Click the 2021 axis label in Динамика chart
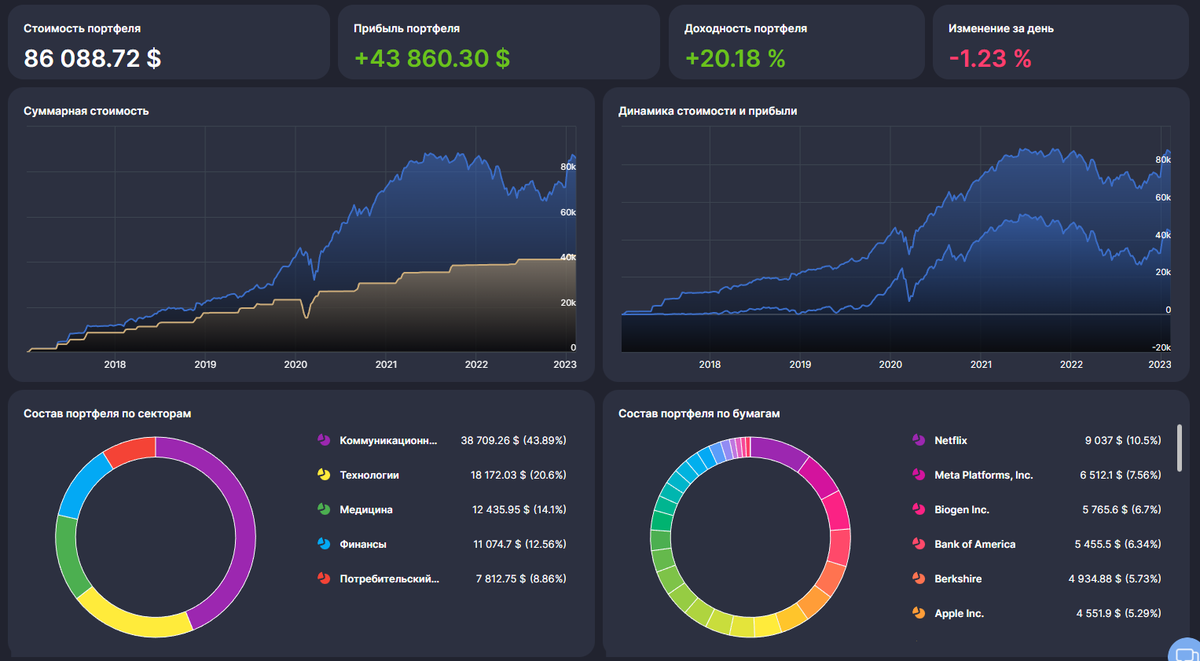This screenshot has height=661, width=1200. pyautogui.click(x=980, y=365)
